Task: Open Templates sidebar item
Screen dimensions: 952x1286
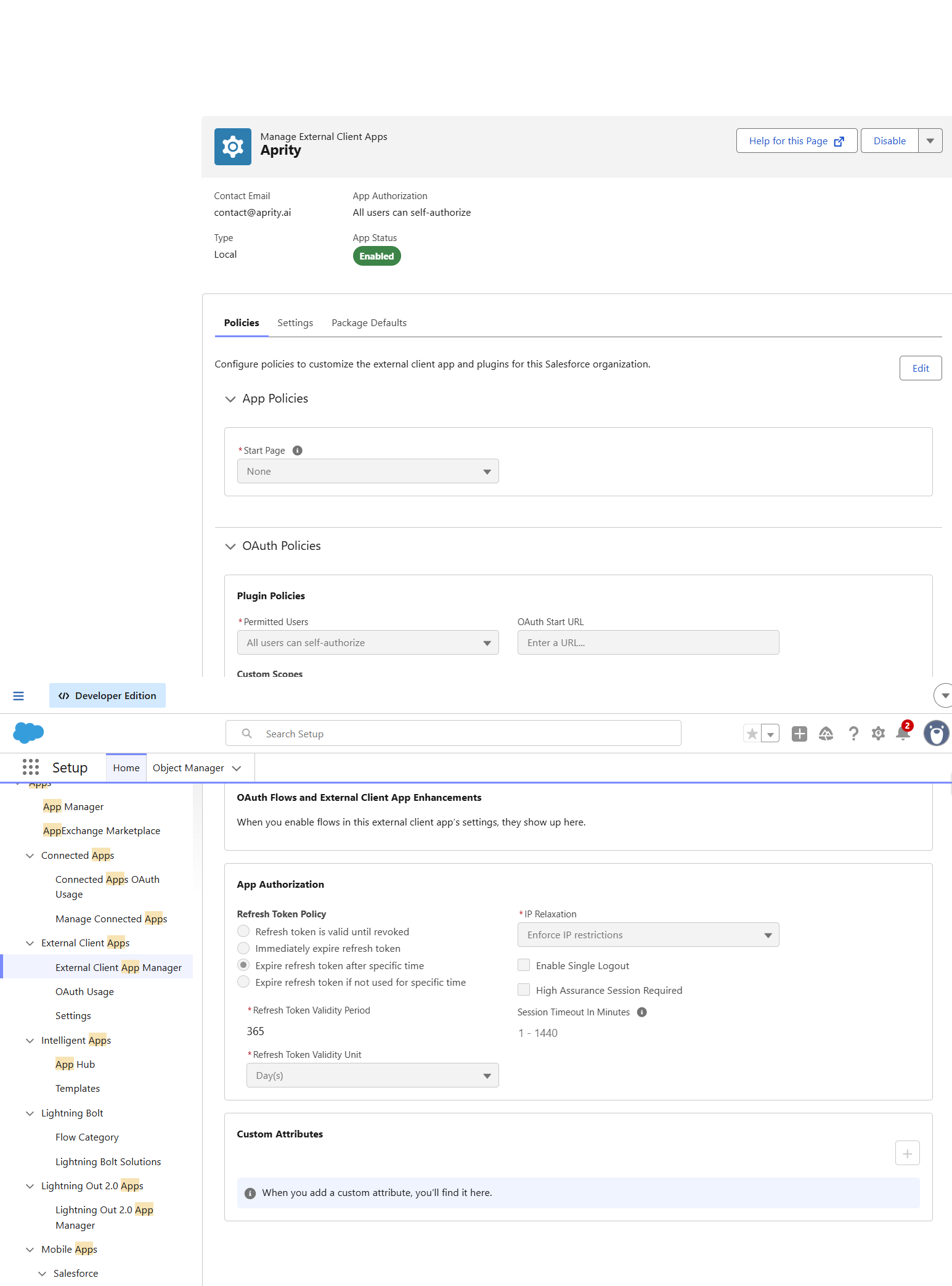Action: click(x=77, y=1088)
